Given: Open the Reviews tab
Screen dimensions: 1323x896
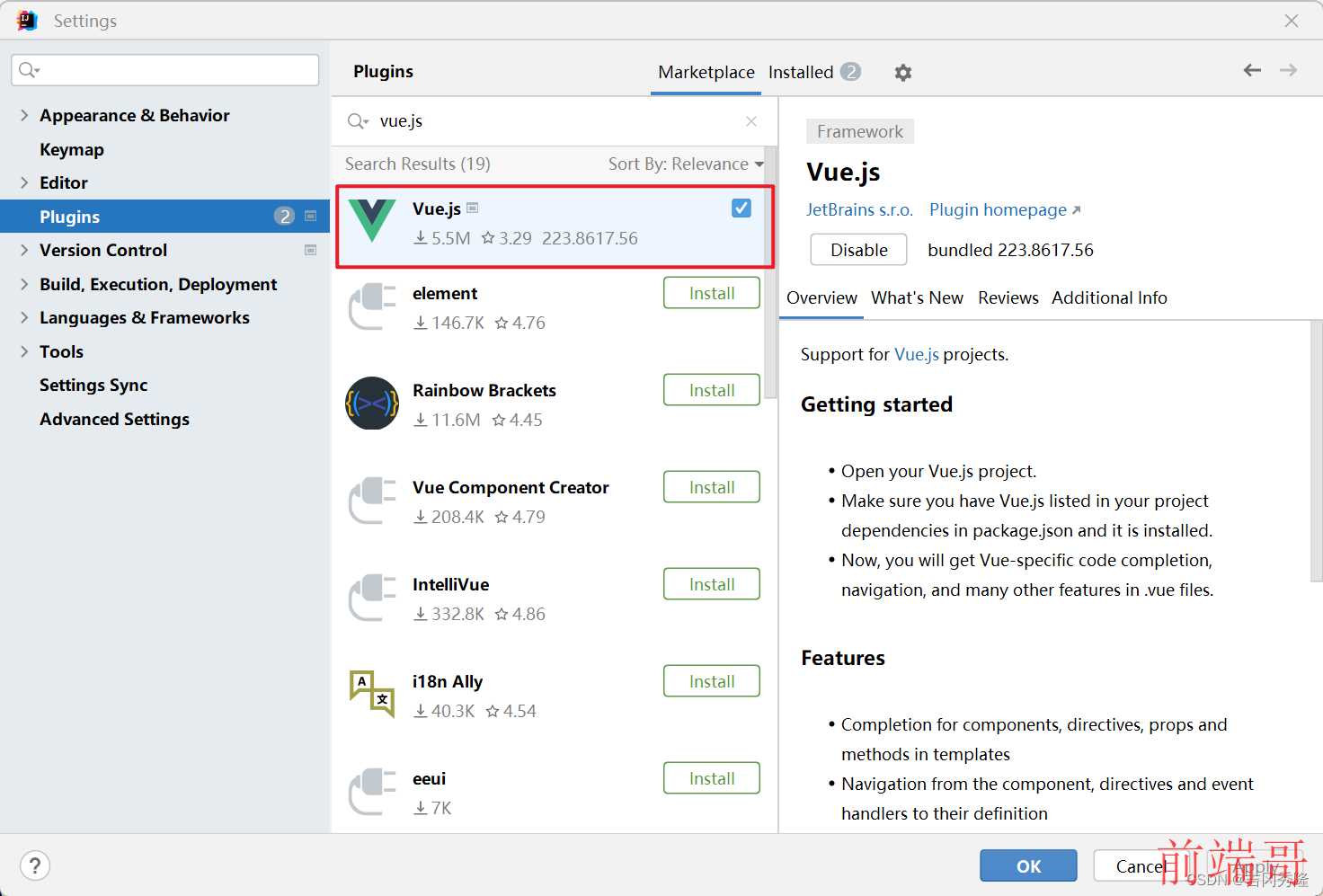Looking at the screenshot, I should coord(1008,297).
